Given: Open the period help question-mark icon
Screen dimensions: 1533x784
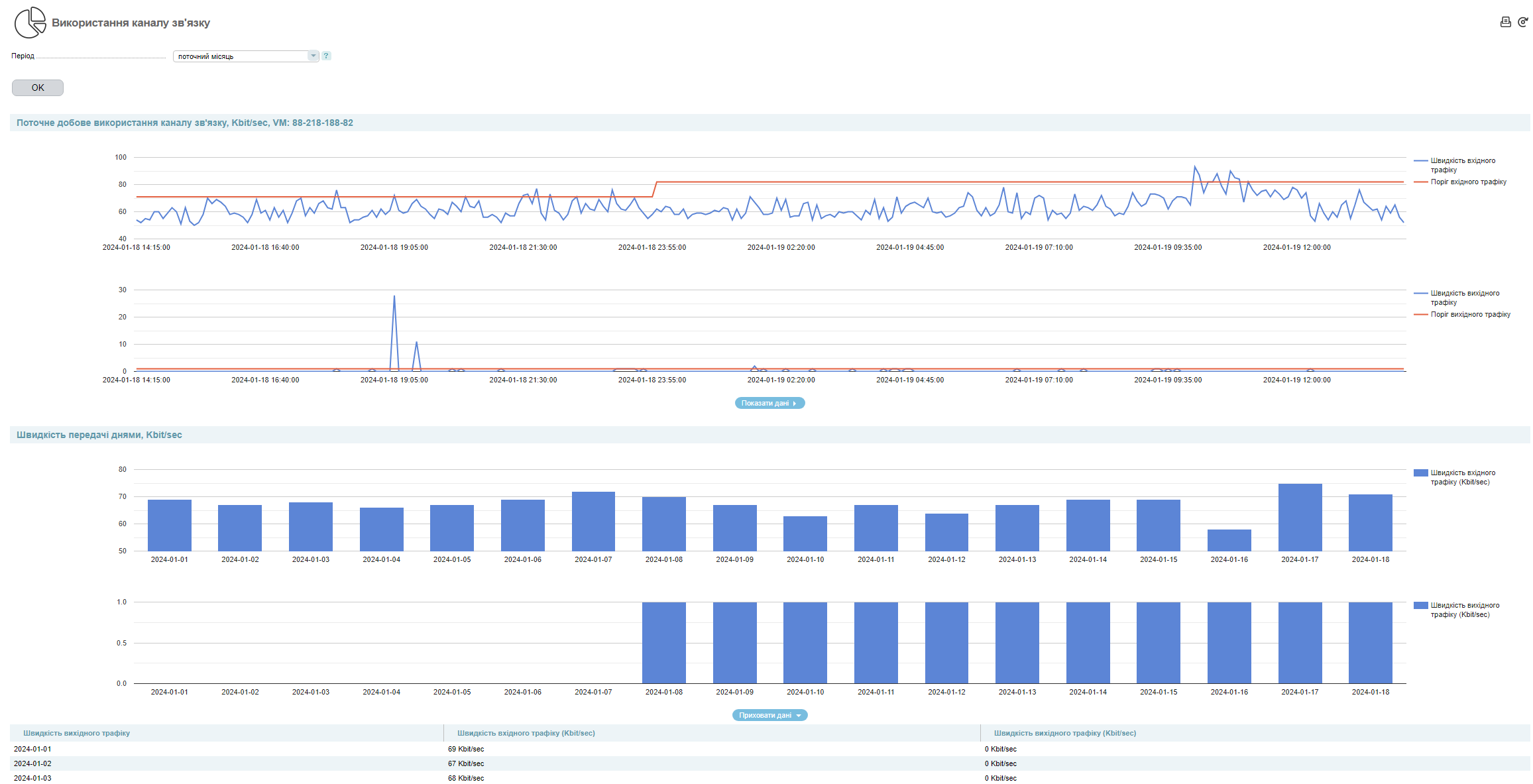Looking at the screenshot, I should [x=326, y=56].
